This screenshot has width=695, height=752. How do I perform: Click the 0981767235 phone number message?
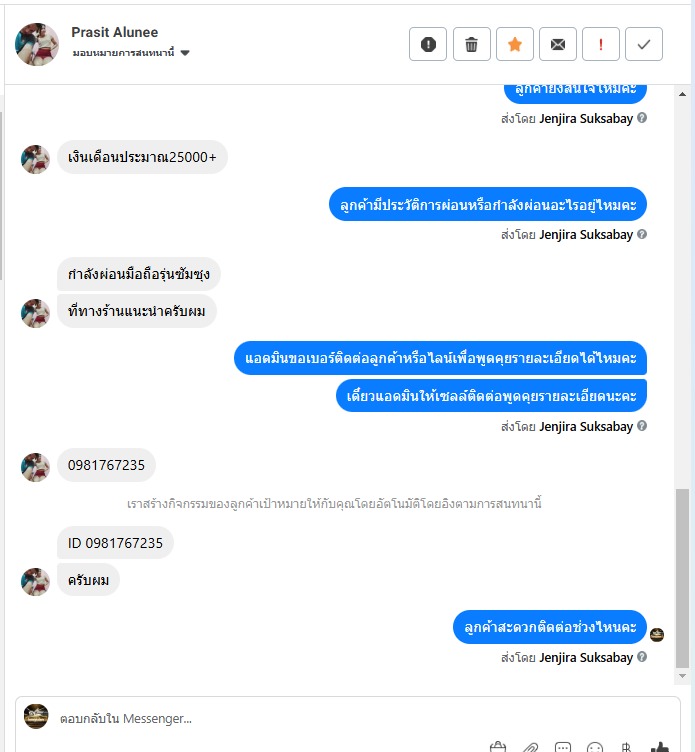pos(106,465)
